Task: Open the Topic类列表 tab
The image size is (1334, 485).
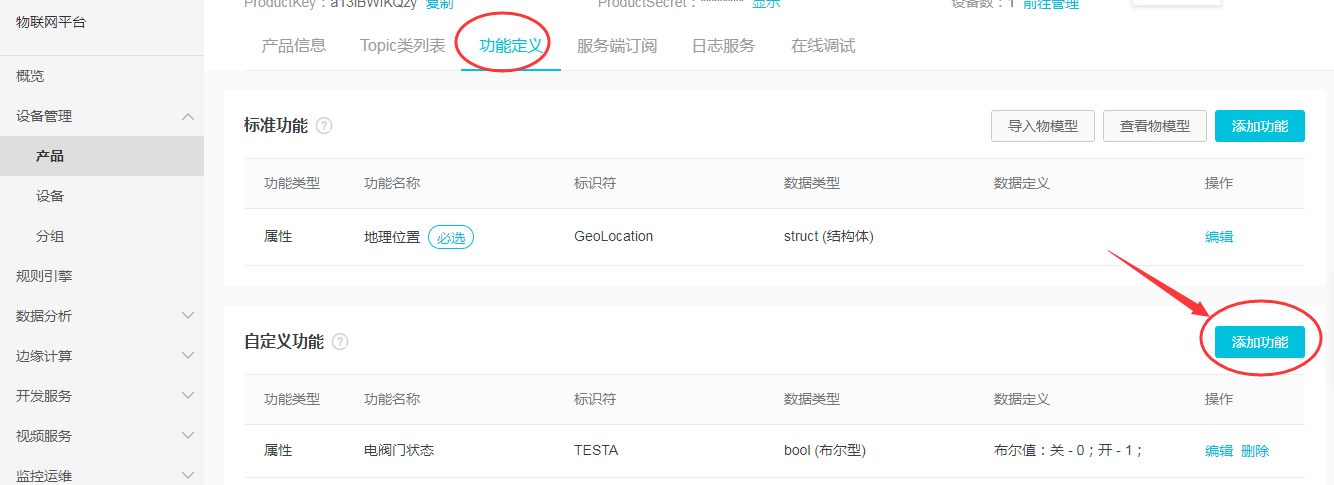Action: 403,46
